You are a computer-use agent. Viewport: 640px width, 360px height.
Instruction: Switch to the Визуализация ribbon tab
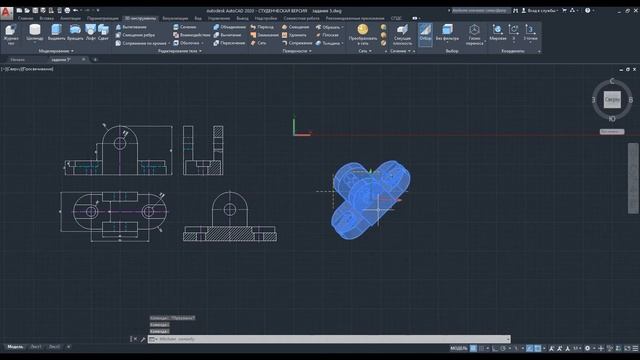(175, 18)
